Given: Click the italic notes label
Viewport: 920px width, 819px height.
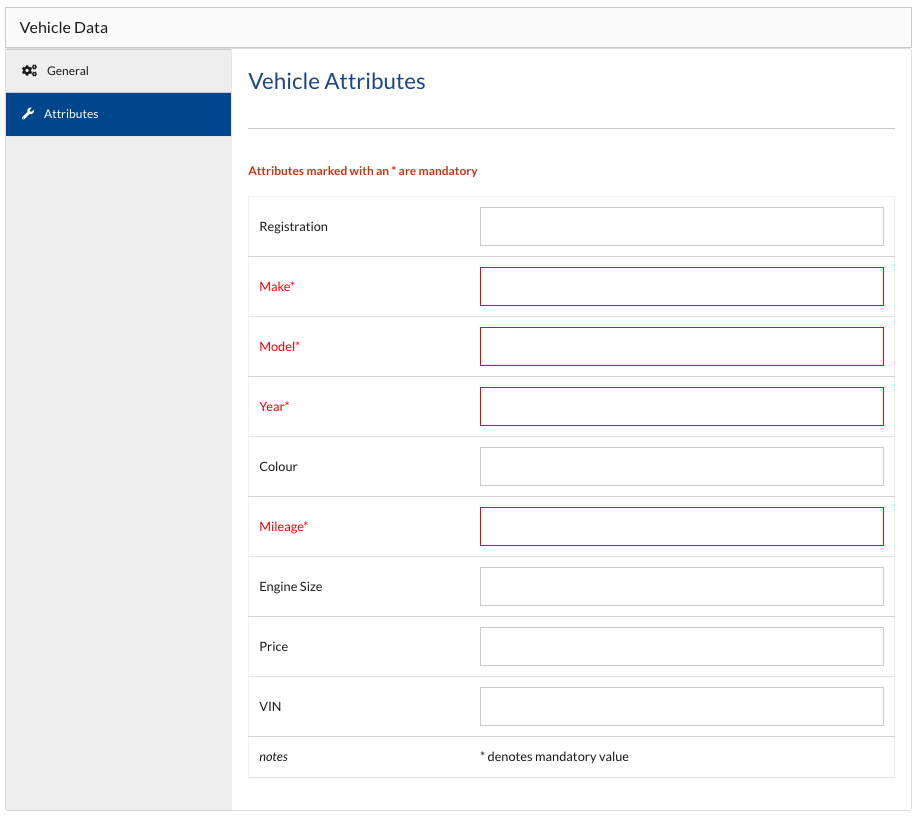Looking at the screenshot, I should tap(273, 757).
